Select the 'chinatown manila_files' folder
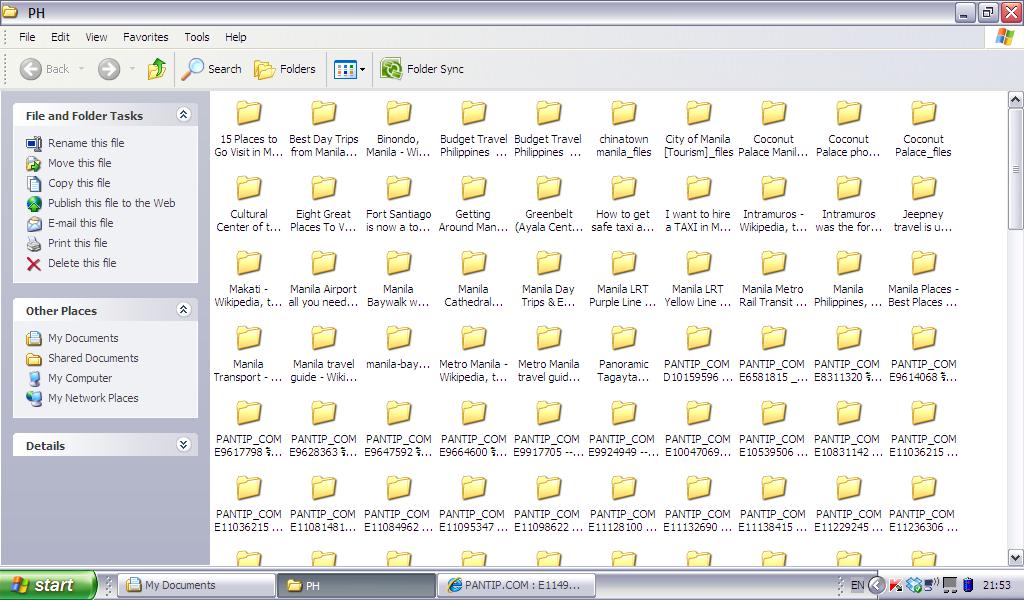Viewport: 1024px width, 600px height. (624, 129)
